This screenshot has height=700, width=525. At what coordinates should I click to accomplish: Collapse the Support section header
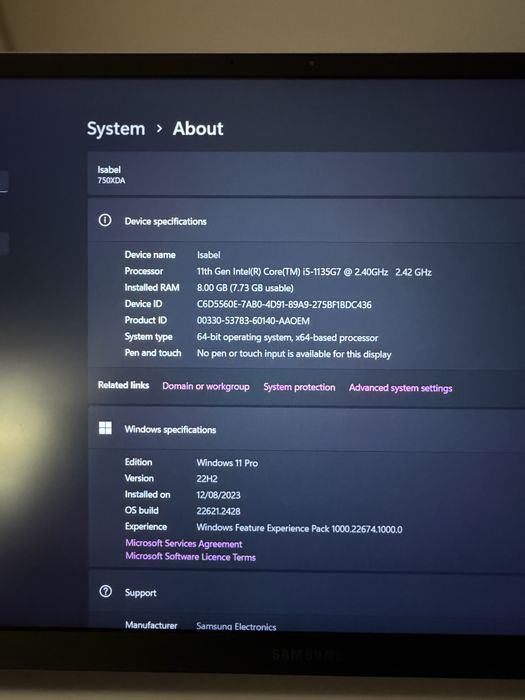point(306,592)
